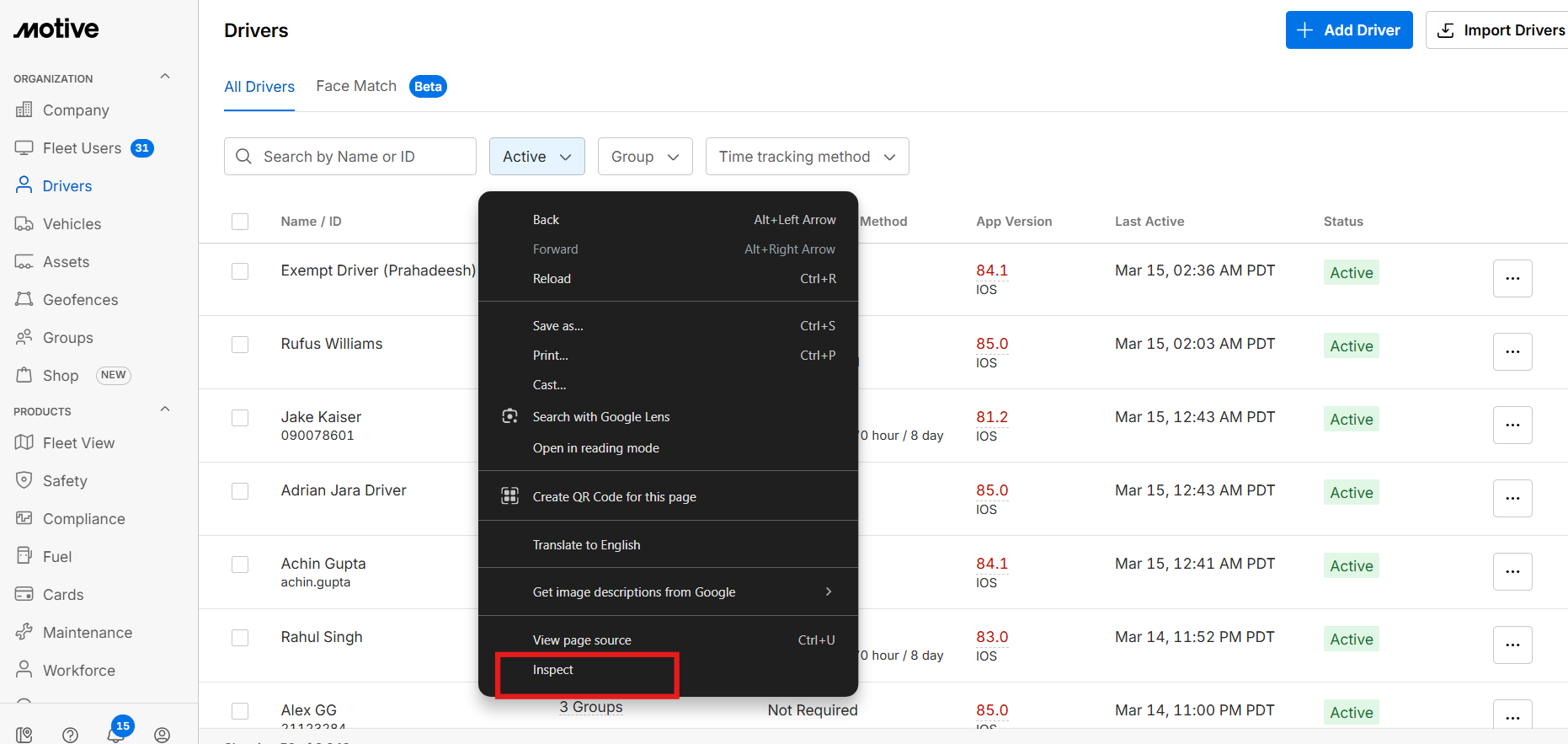The image size is (1568, 744).
Task: Switch to the Face Match tab
Action: [x=356, y=86]
